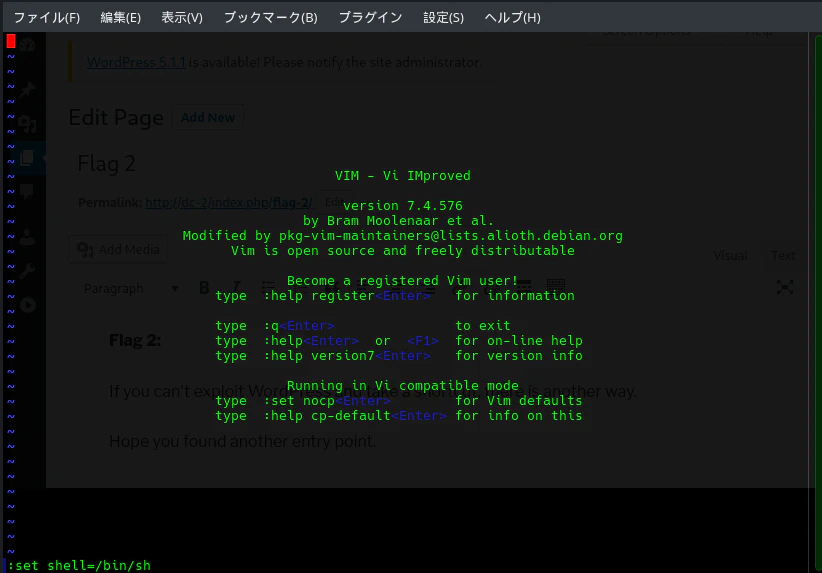Click the pkg-vim-maintainers@lists.alioth.debian.org text
Screen dimensions: 822x573
coord(451,236)
